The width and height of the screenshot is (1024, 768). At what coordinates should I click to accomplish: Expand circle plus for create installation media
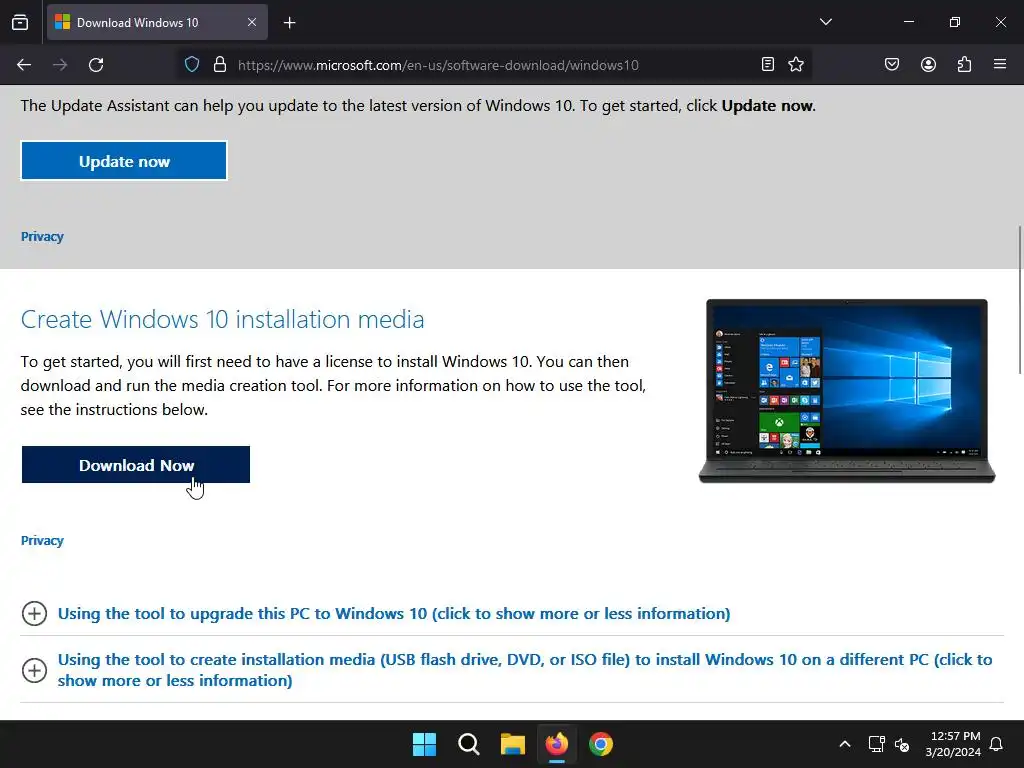(34, 670)
